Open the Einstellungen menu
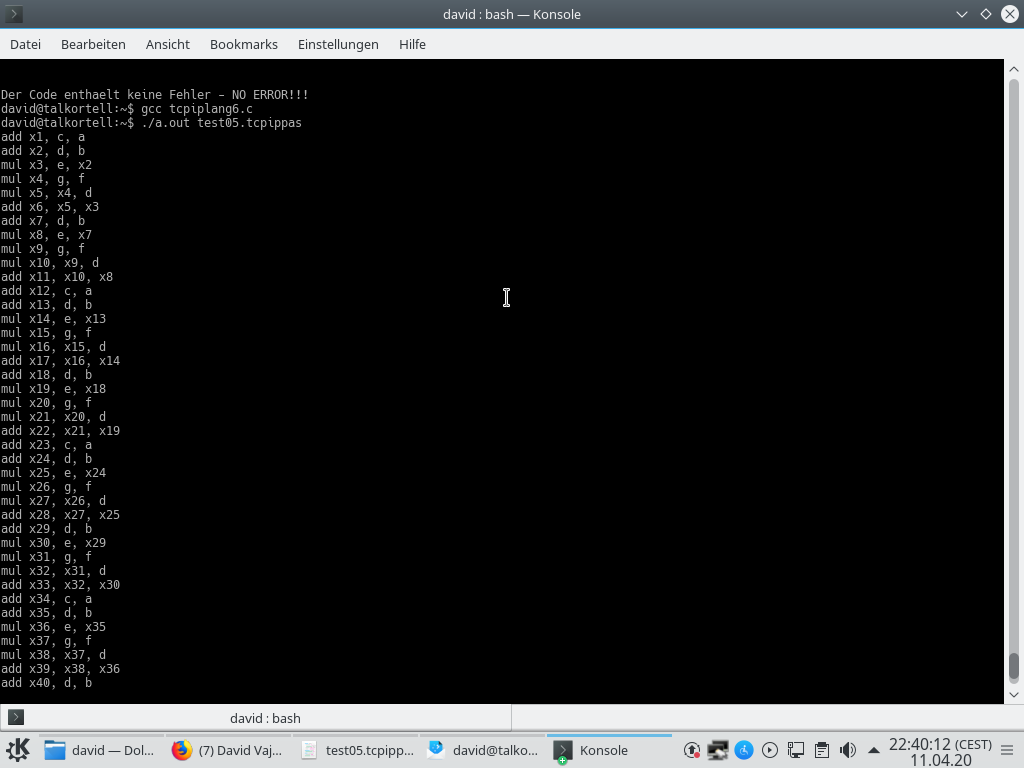This screenshot has height=768, width=1024. point(338,44)
